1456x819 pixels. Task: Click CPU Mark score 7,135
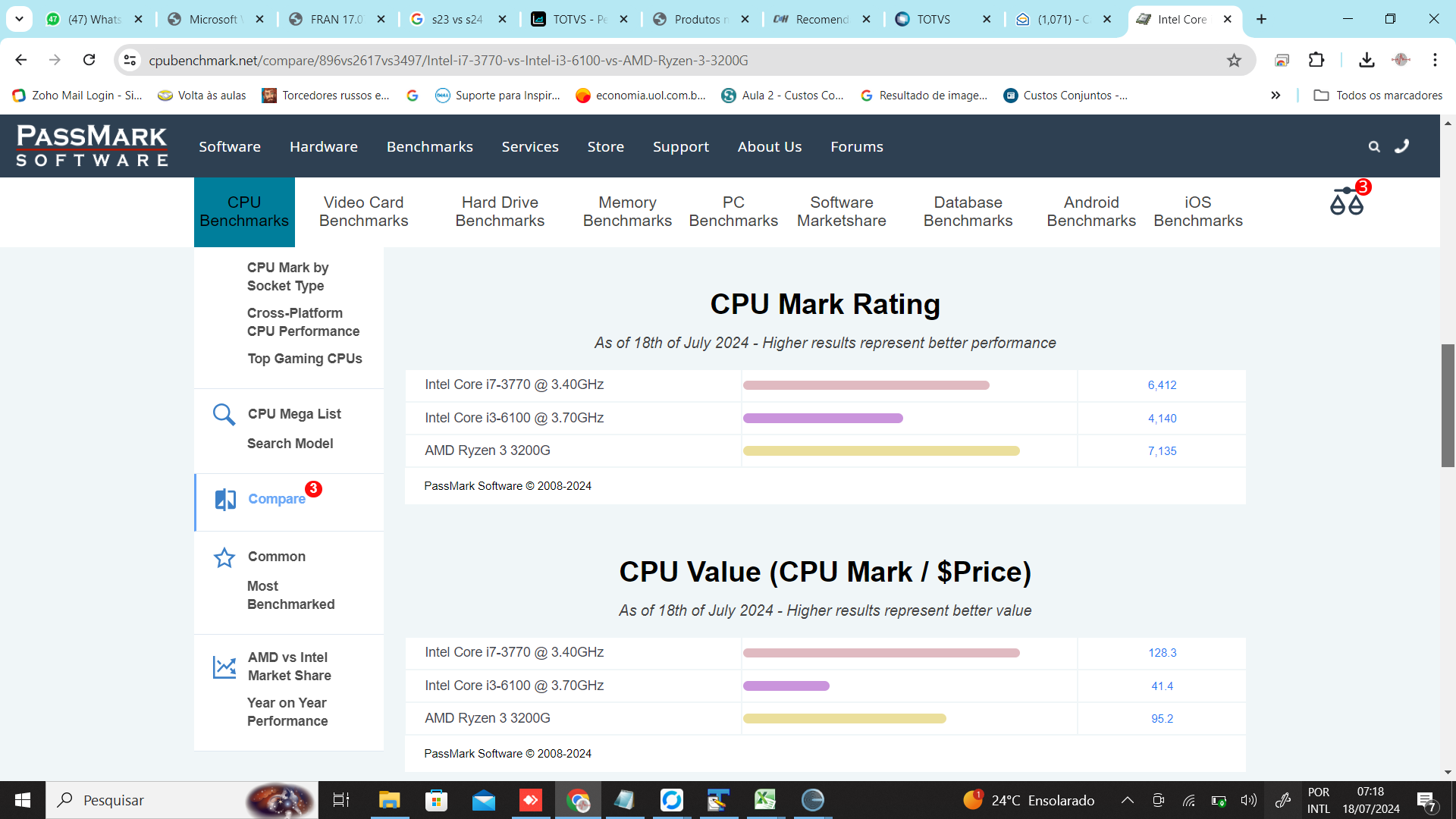(x=1162, y=451)
